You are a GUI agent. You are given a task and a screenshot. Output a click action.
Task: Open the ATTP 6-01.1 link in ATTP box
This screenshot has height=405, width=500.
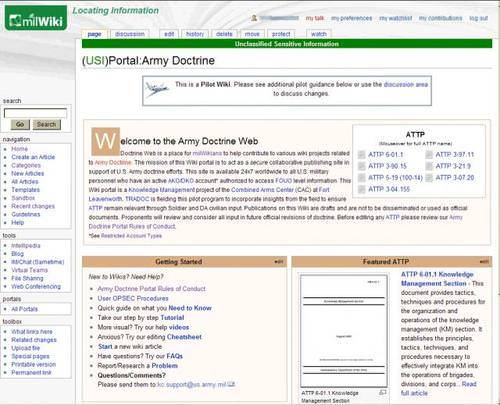[x=386, y=155]
